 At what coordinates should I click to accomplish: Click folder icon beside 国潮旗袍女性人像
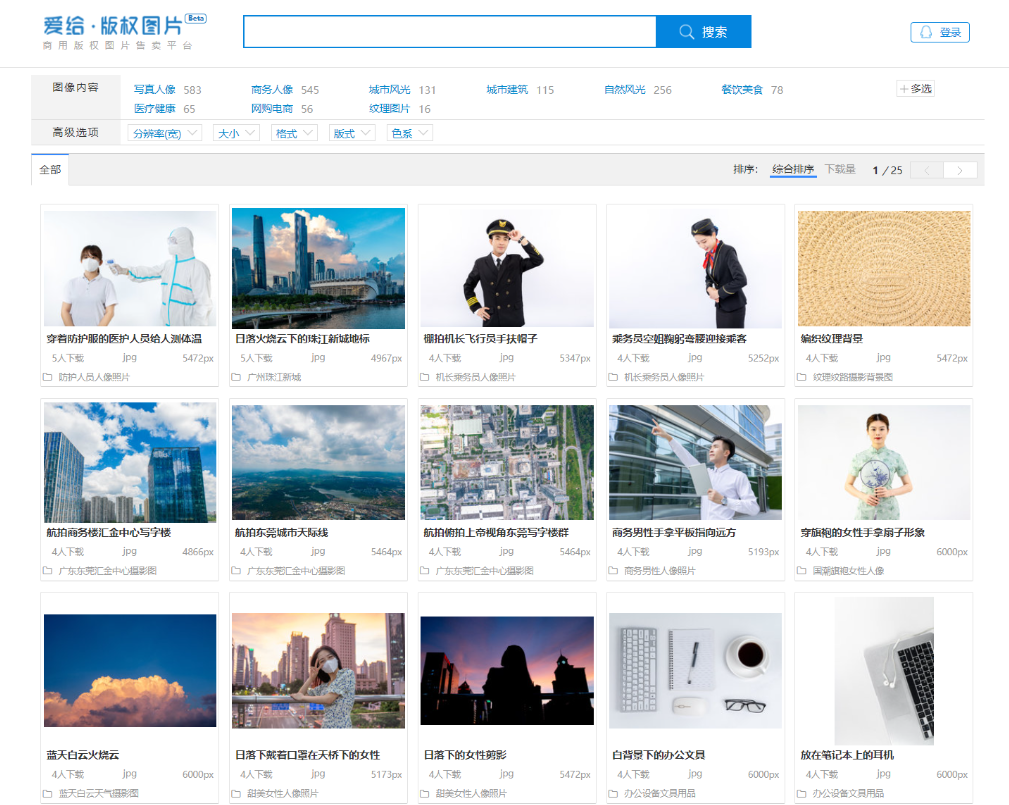click(802, 571)
